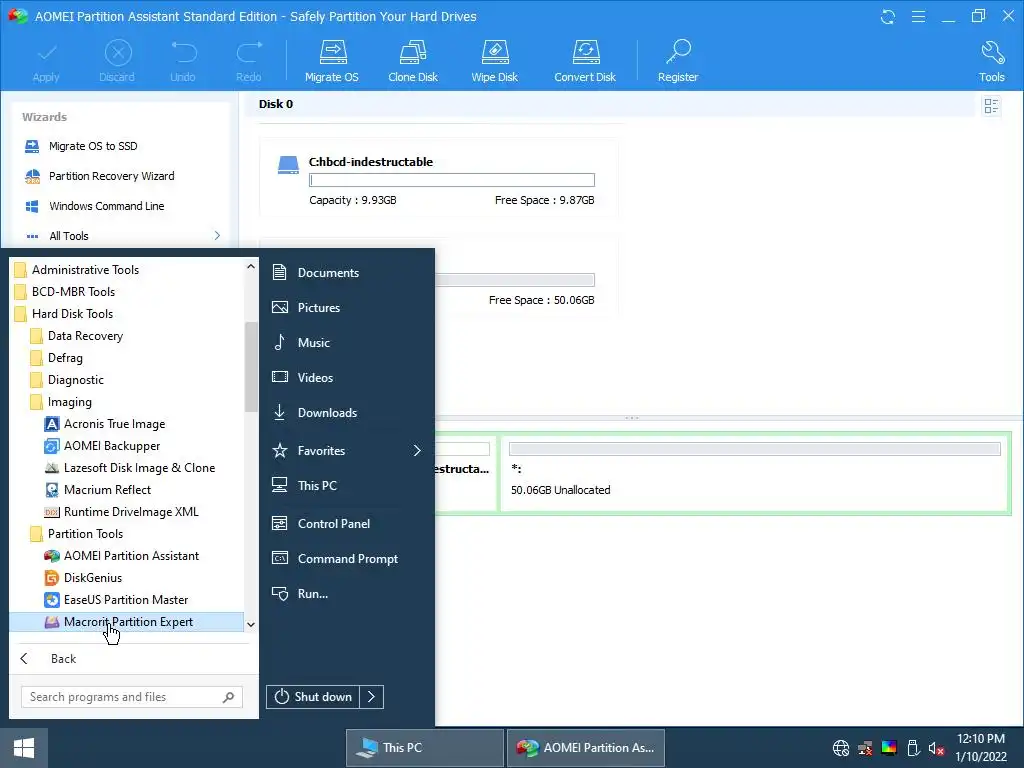The height and width of the screenshot is (768, 1024).
Task: Click the refresh icon in title bar
Action: point(888,16)
